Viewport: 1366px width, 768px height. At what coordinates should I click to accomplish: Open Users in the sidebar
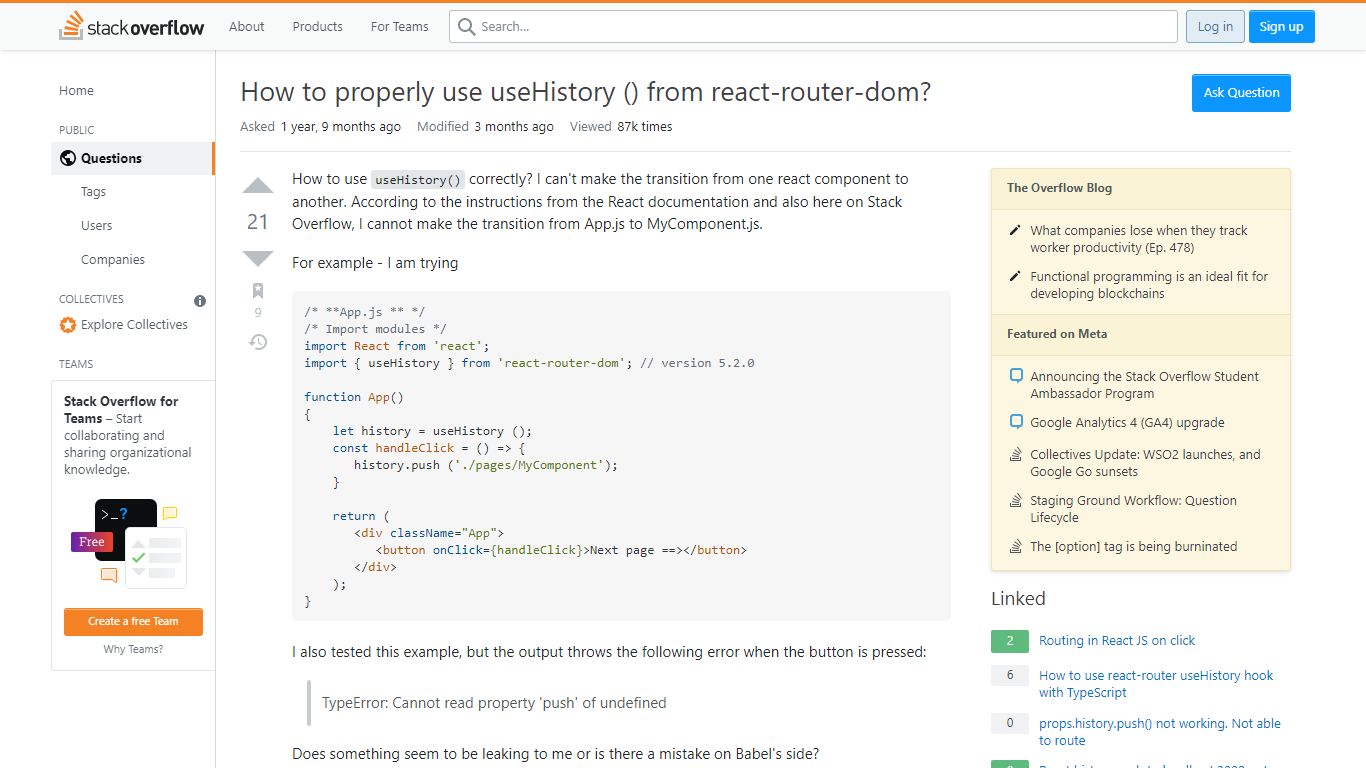click(97, 226)
